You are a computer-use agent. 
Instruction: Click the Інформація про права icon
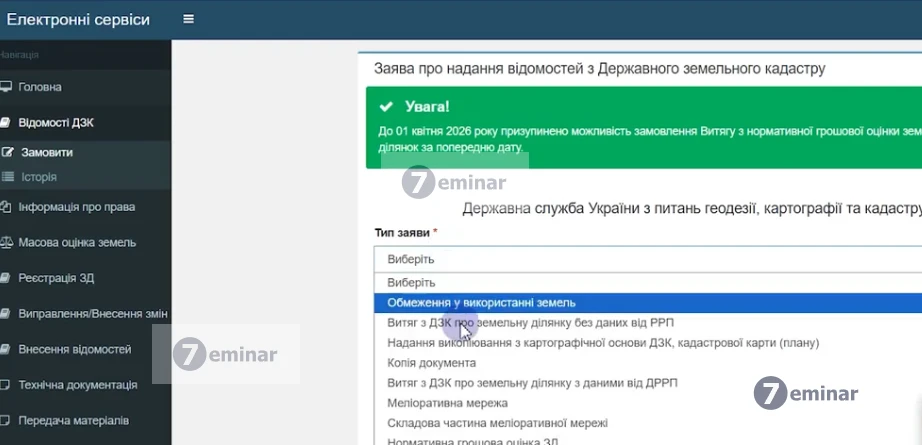point(6,207)
